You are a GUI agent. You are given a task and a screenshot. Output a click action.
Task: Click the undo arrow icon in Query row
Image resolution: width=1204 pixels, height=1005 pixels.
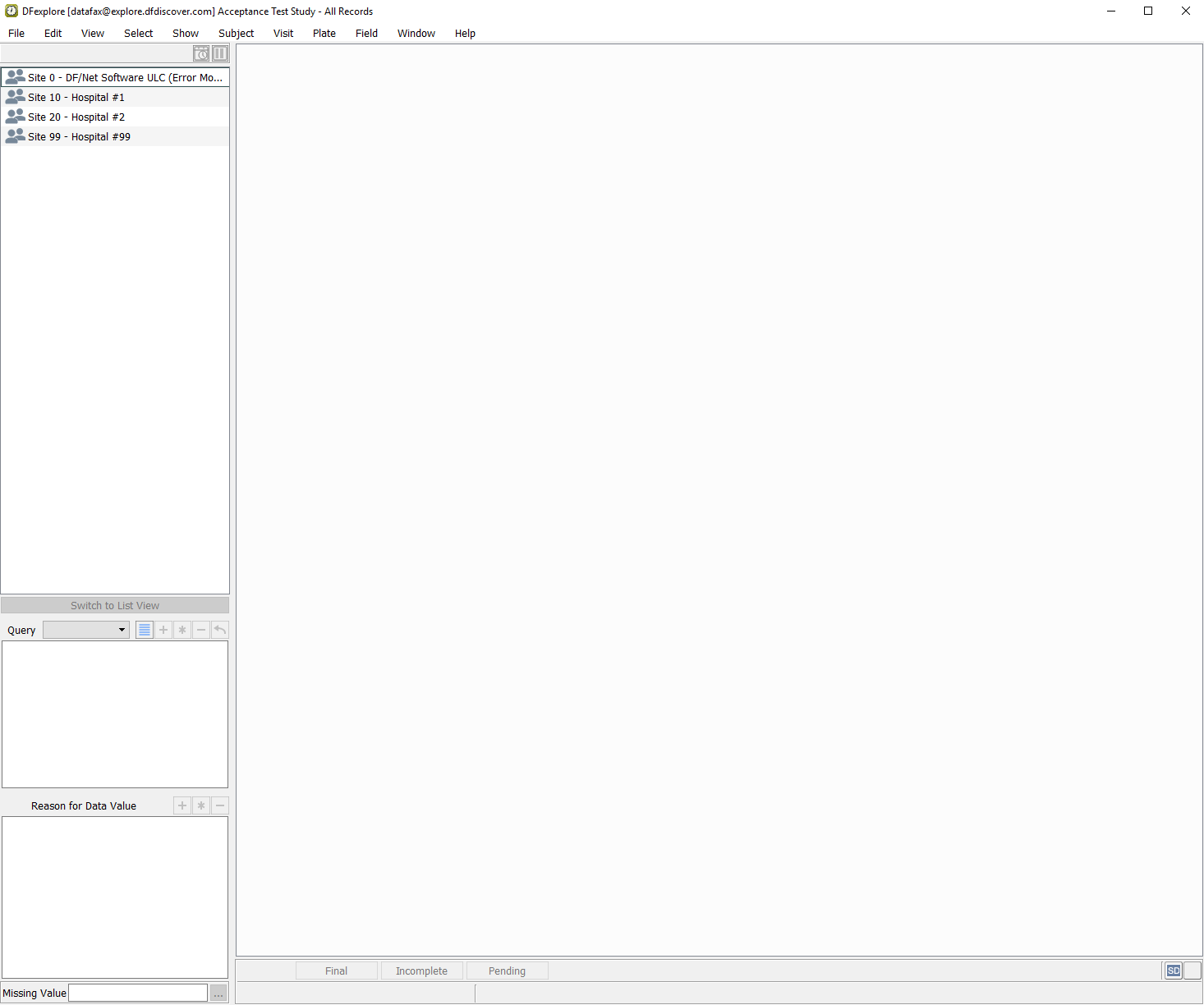[x=220, y=630]
